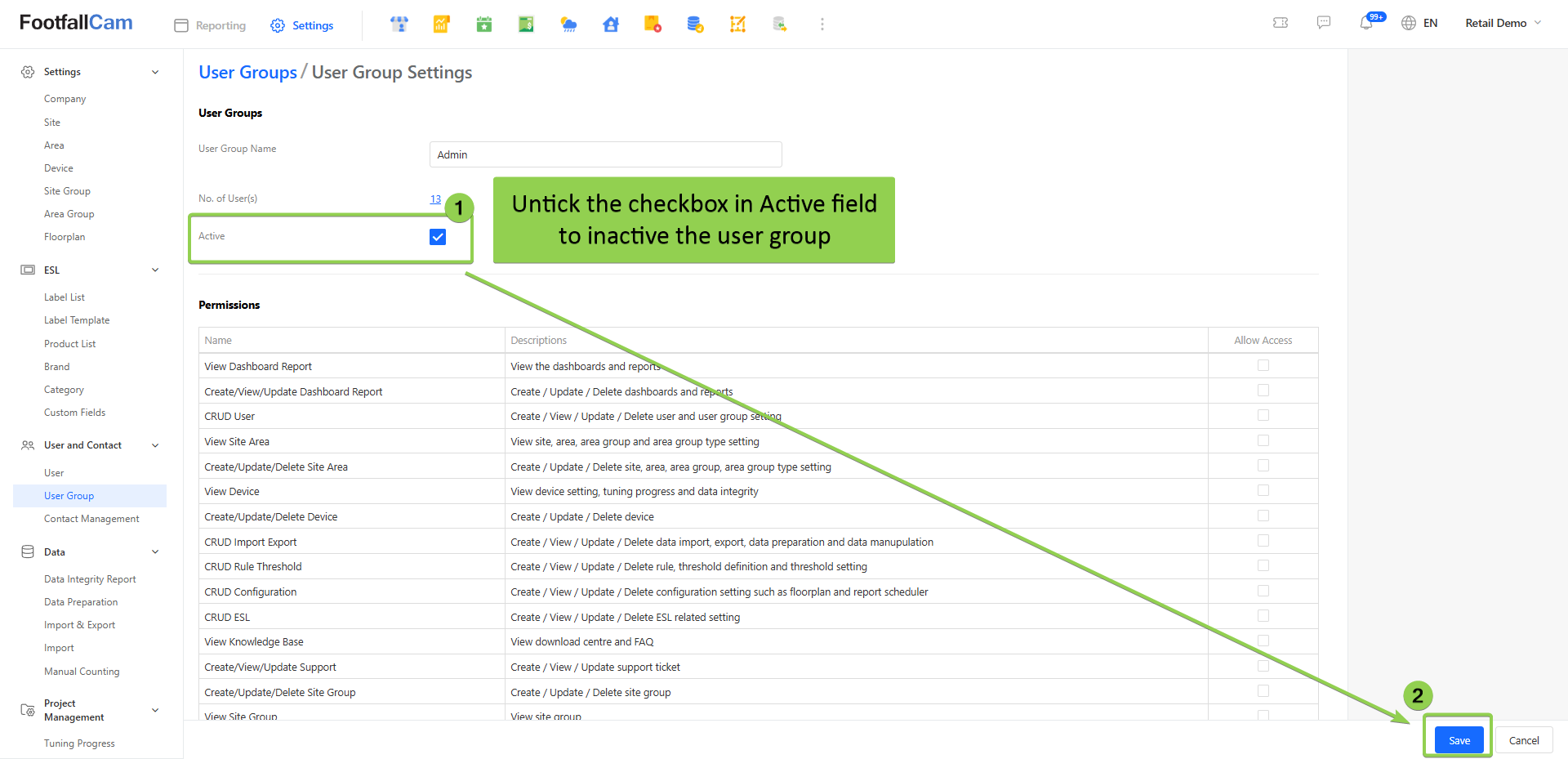Click the User and Contact people icon
Image resolution: width=1568 pixels, height=759 pixels.
pos(28,445)
